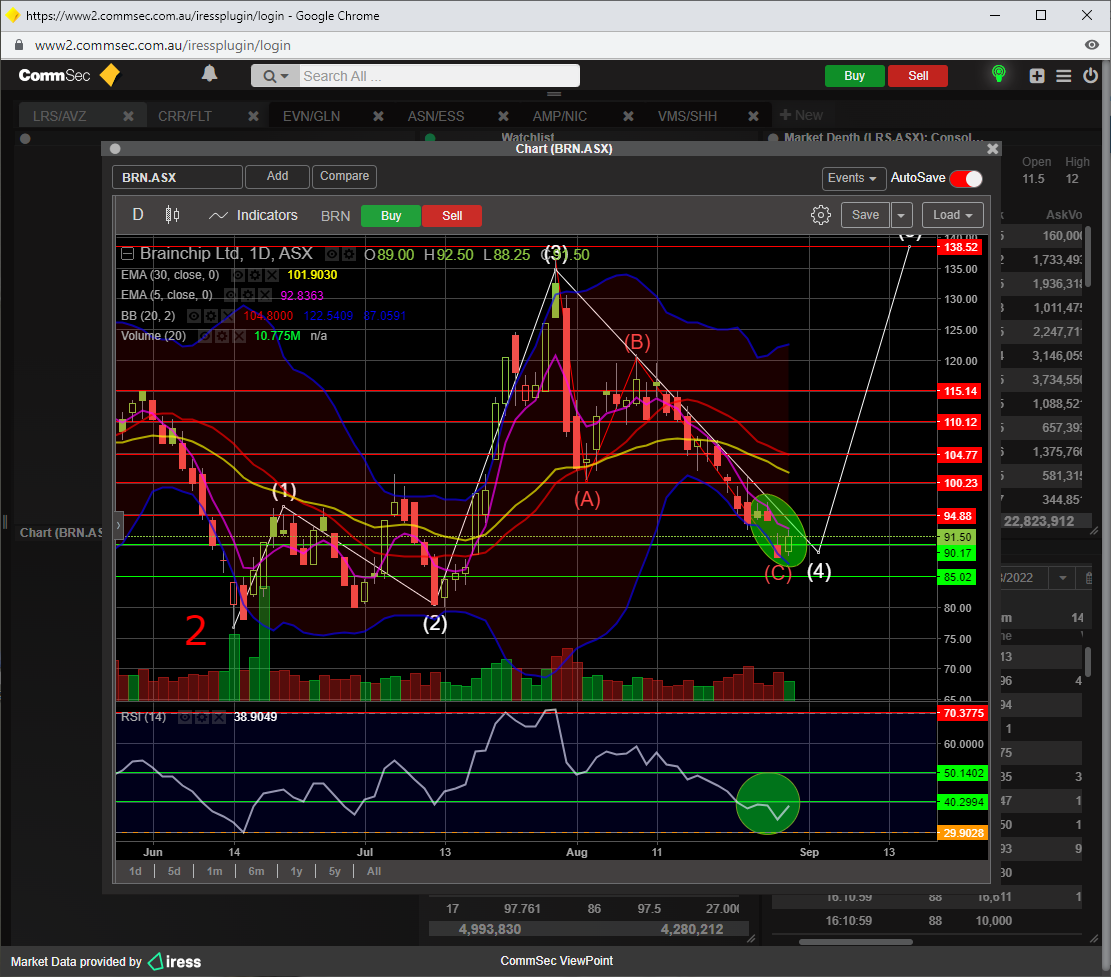Hide EMA 5 indicator with eye icon

pyautogui.click(x=231, y=295)
